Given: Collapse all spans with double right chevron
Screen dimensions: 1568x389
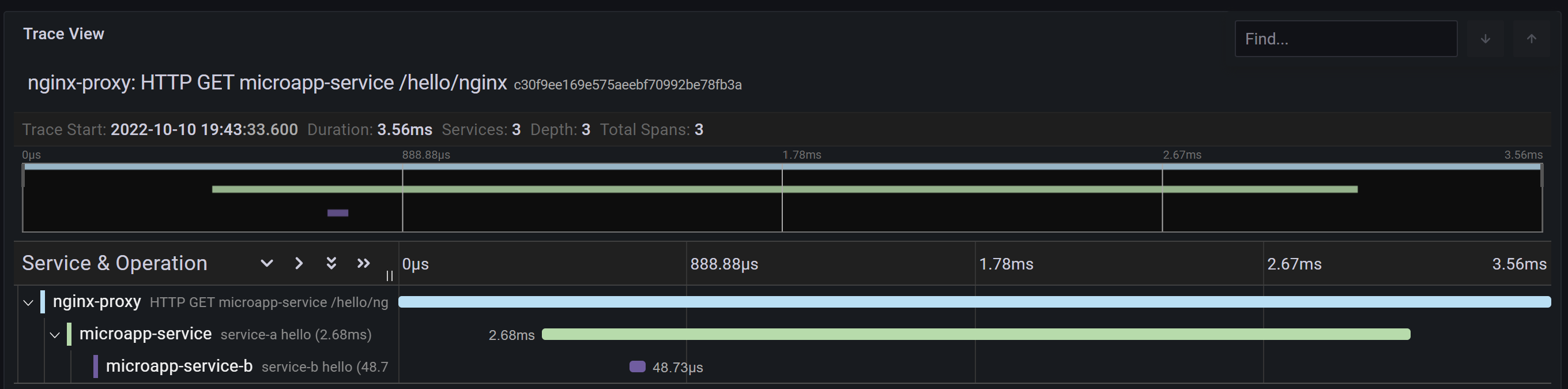Looking at the screenshot, I should 363,263.
